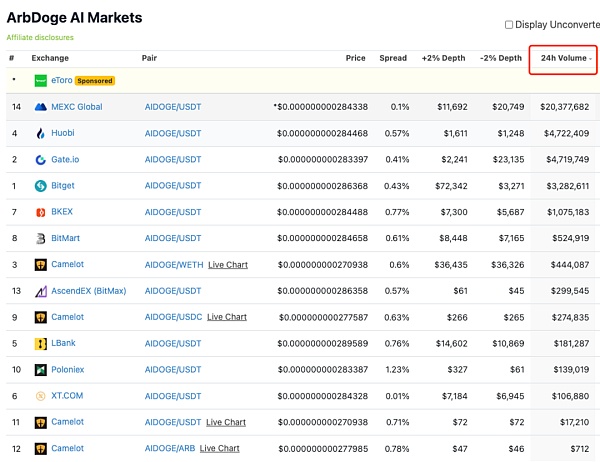Click the LBank logo icon
The height and width of the screenshot is (462, 600).
pos(41,343)
